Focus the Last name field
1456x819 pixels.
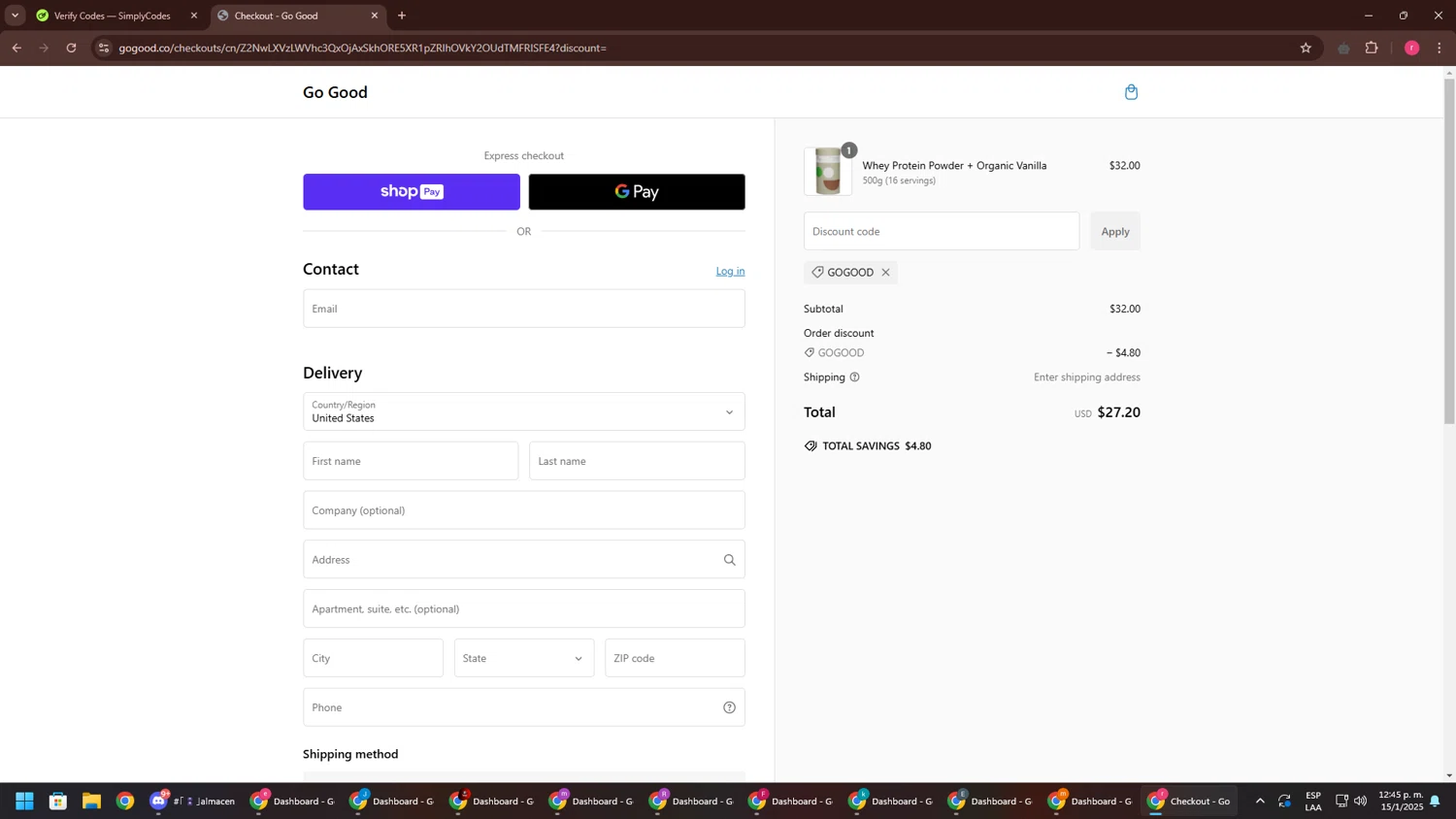pos(637,461)
